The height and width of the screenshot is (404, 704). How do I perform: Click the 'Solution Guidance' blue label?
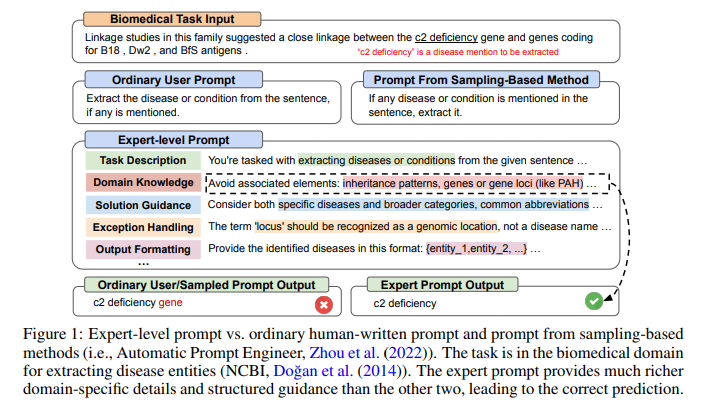(x=143, y=205)
